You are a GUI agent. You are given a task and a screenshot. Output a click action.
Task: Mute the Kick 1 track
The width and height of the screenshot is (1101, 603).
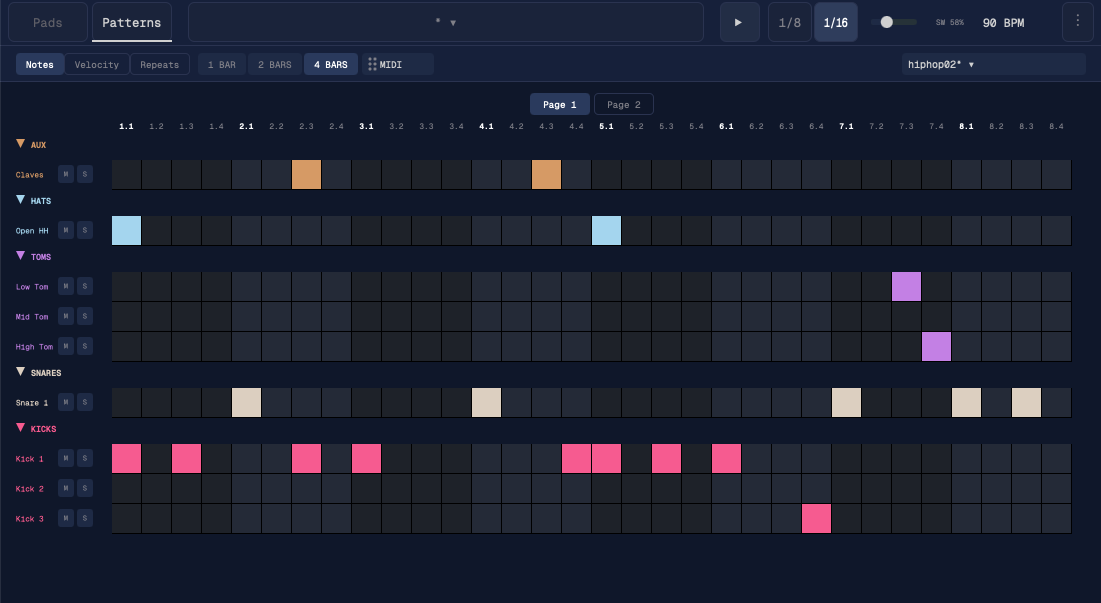66,458
